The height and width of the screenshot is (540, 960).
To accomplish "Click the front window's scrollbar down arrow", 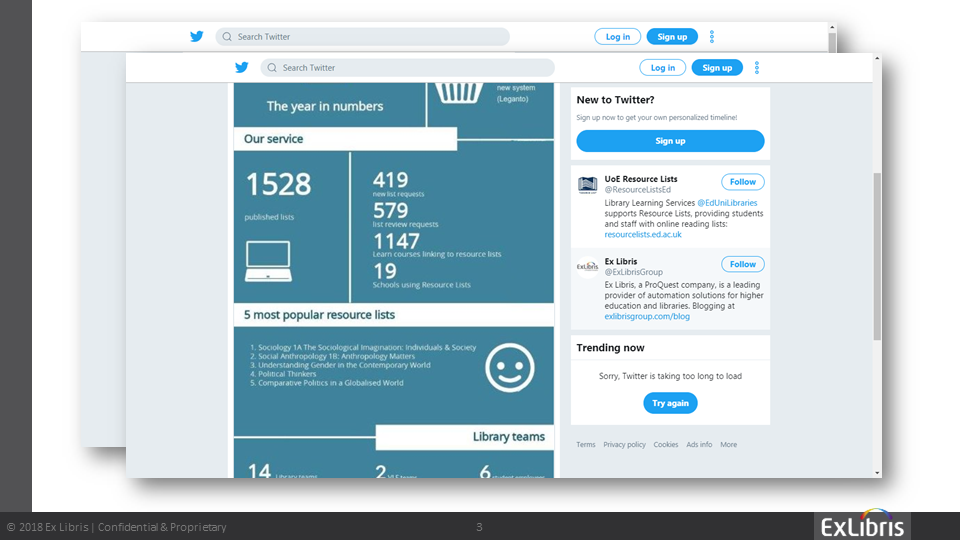I will click(x=877, y=473).
